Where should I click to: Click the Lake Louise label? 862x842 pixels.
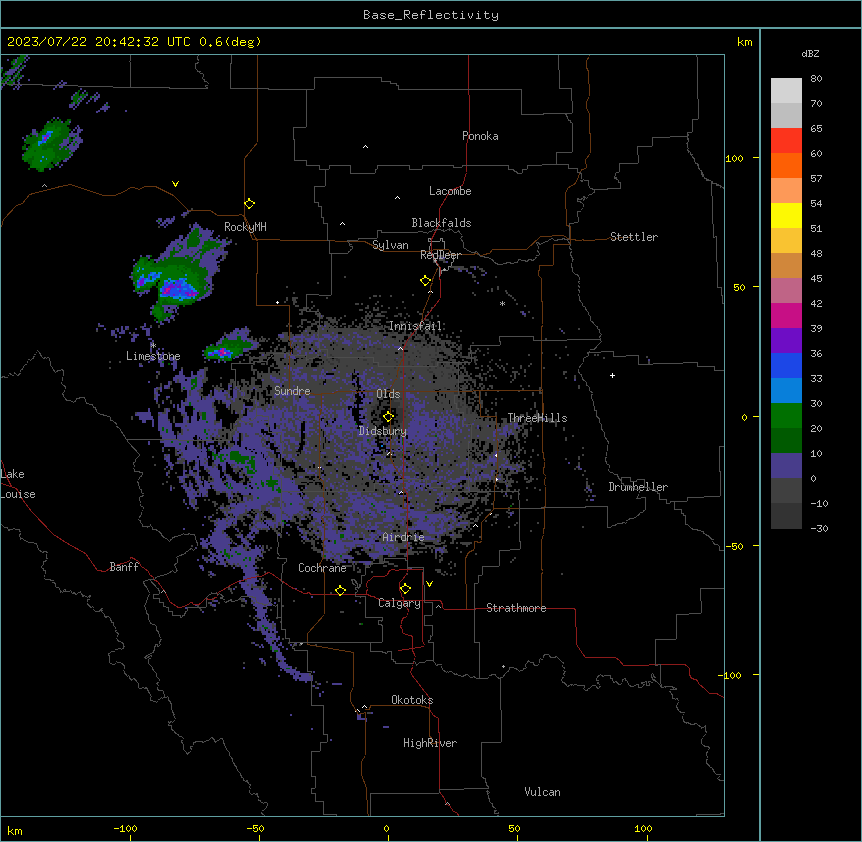coord(18,484)
